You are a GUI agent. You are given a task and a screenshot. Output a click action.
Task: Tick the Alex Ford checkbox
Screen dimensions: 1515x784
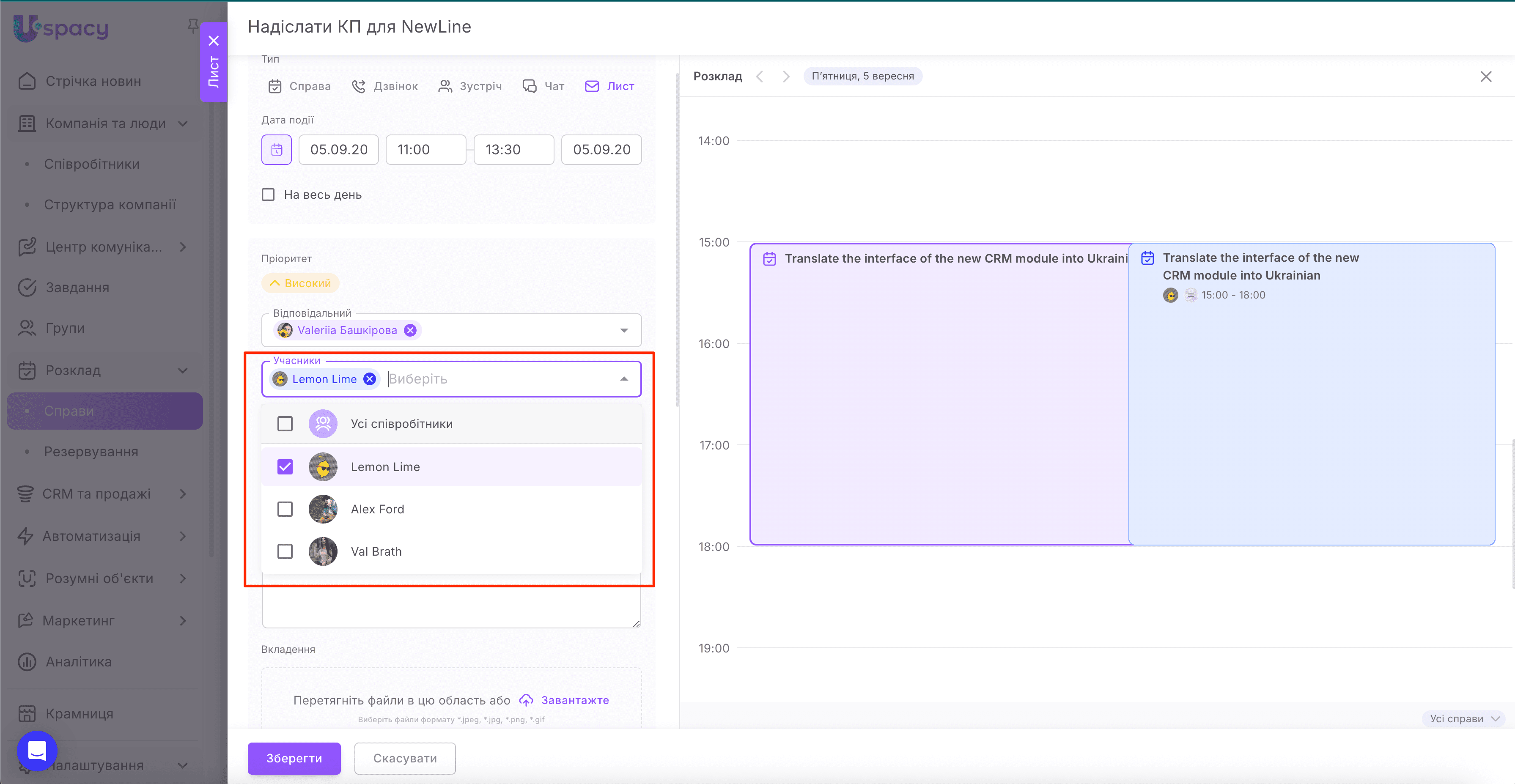pyautogui.click(x=285, y=509)
